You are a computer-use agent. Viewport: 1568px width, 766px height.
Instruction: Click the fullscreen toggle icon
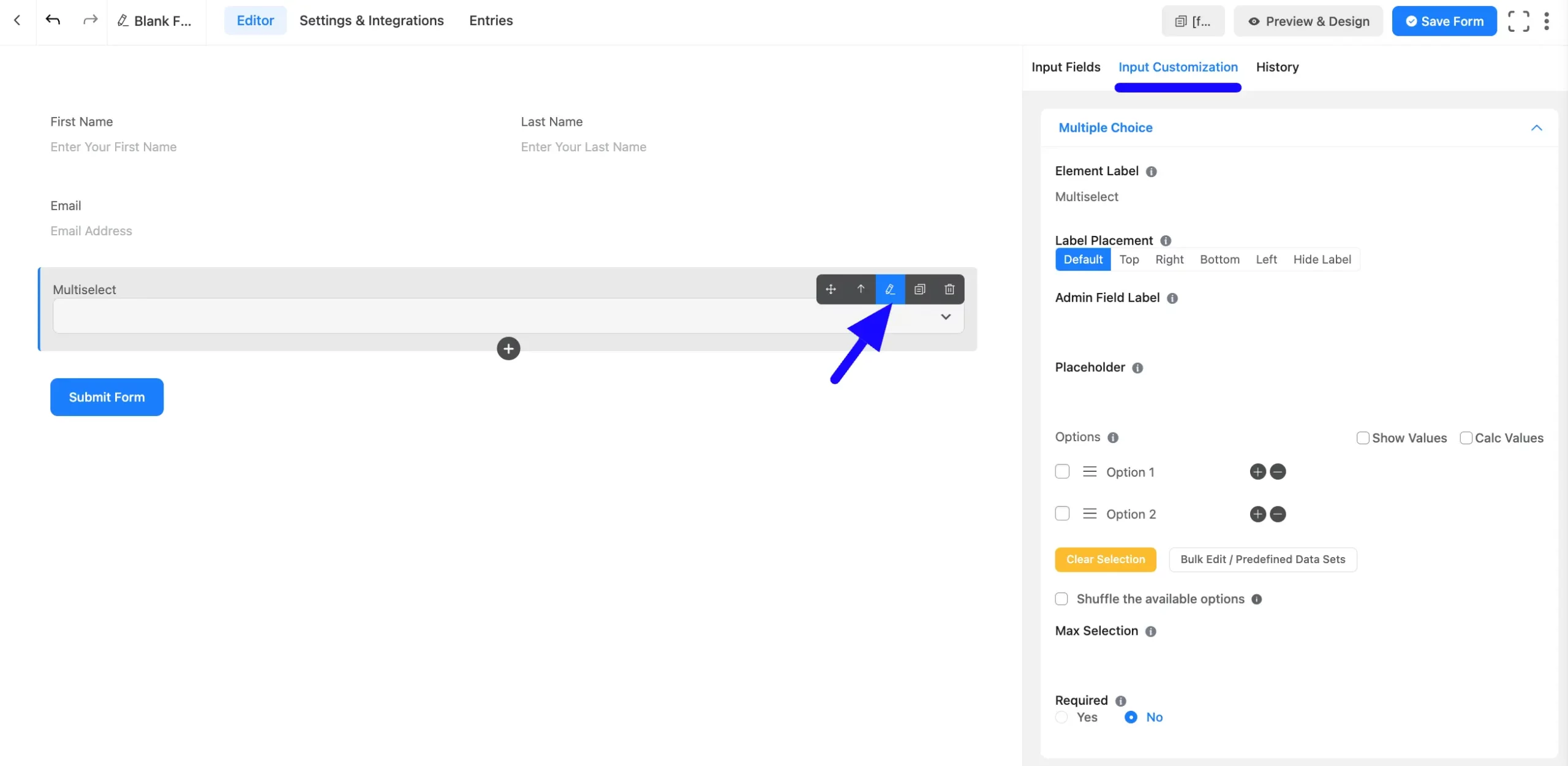pos(1518,21)
